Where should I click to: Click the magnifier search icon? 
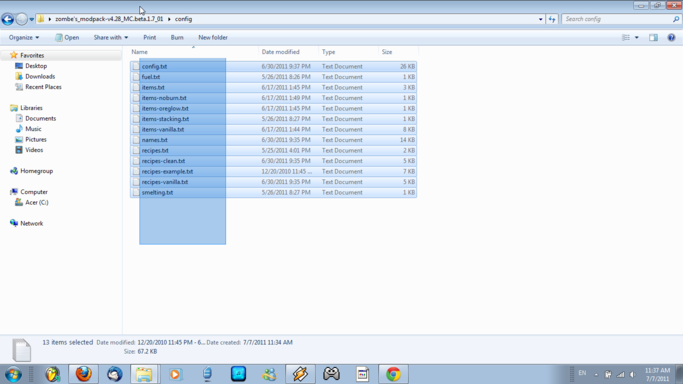point(676,19)
